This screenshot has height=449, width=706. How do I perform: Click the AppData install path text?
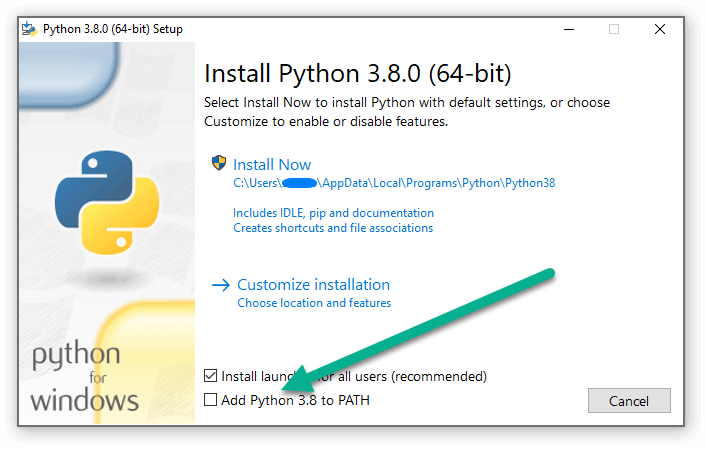[393, 183]
